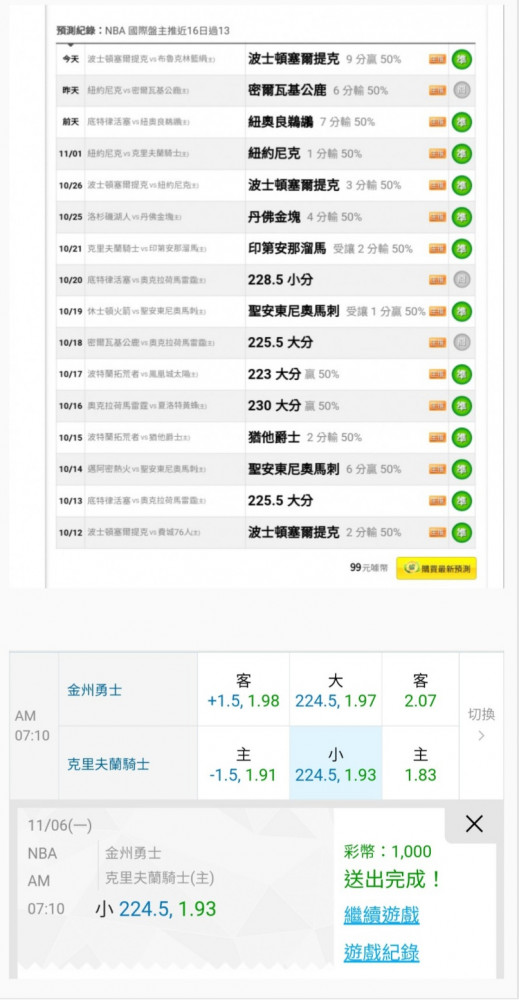Click the 購買最新預測 yellow button
This screenshot has width=519, height=1000.
[x=436, y=568]
